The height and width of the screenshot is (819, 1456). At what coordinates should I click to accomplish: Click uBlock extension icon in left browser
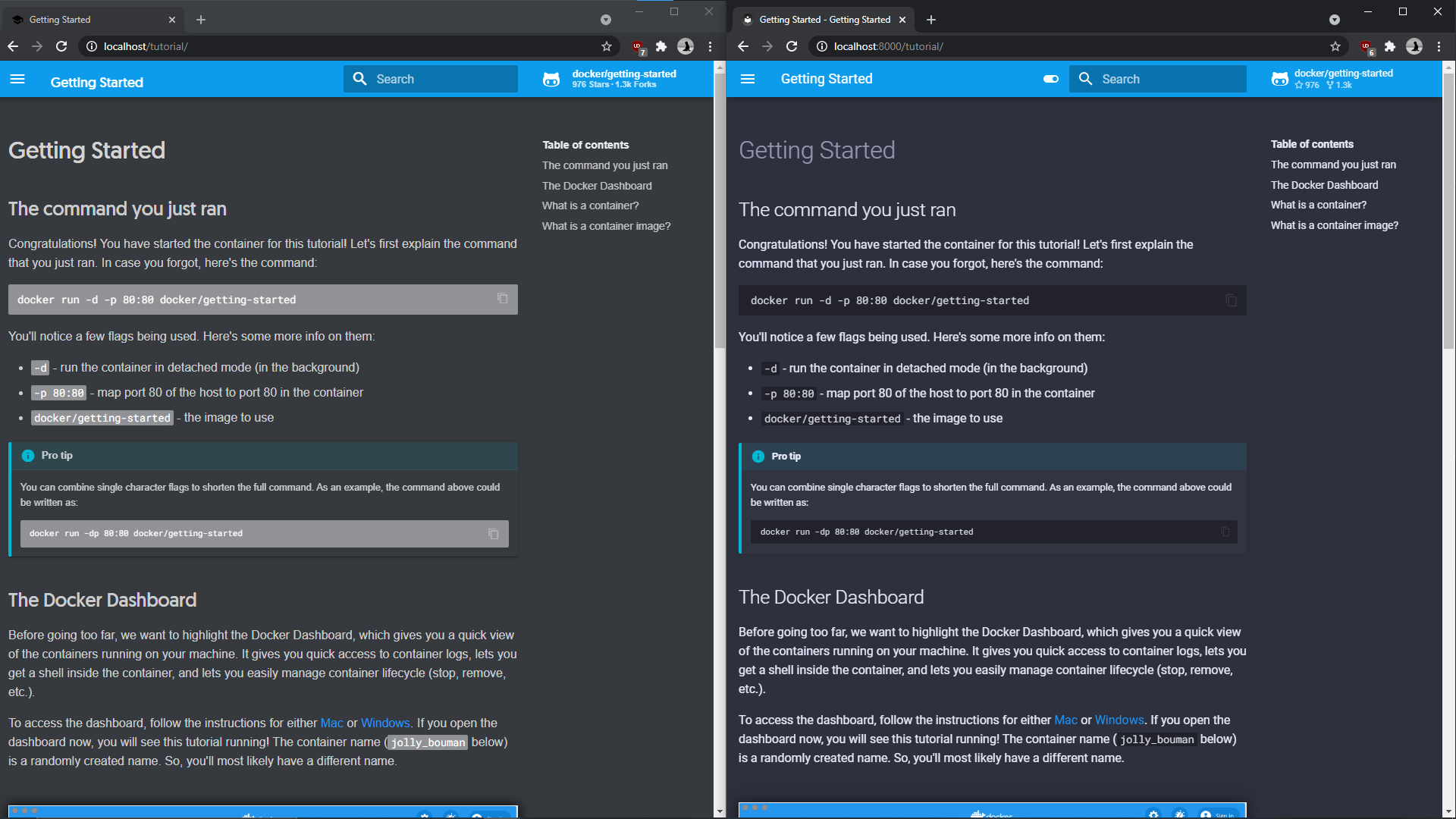[x=638, y=47]
